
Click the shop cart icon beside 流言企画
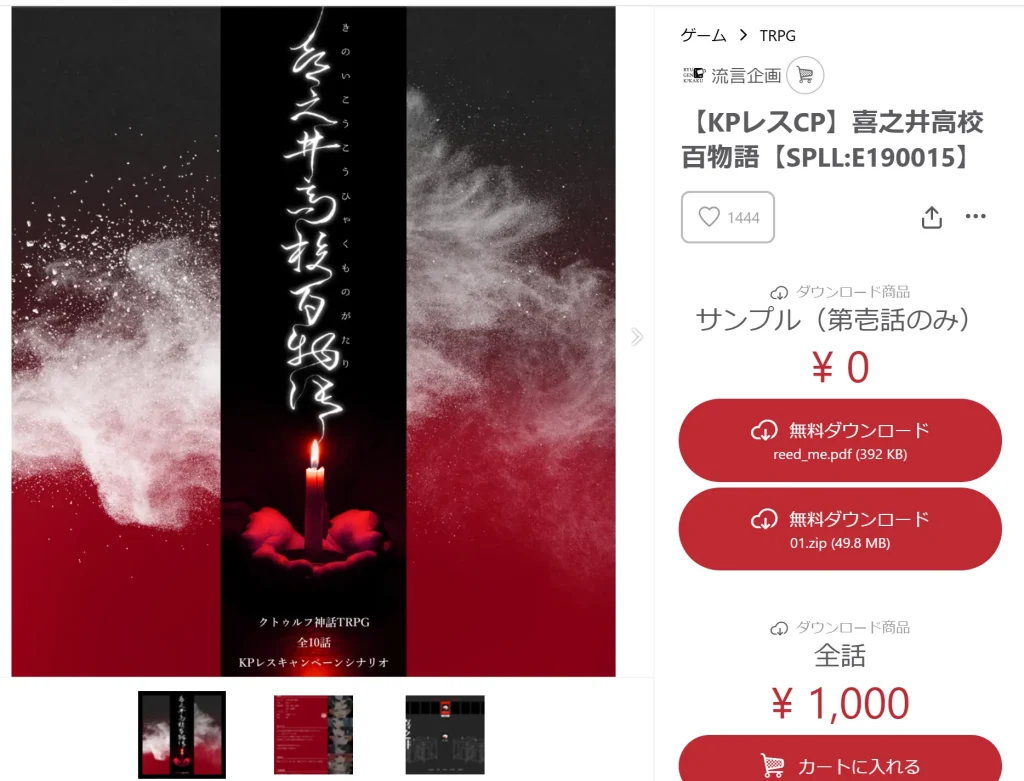[x=805, y=75]
